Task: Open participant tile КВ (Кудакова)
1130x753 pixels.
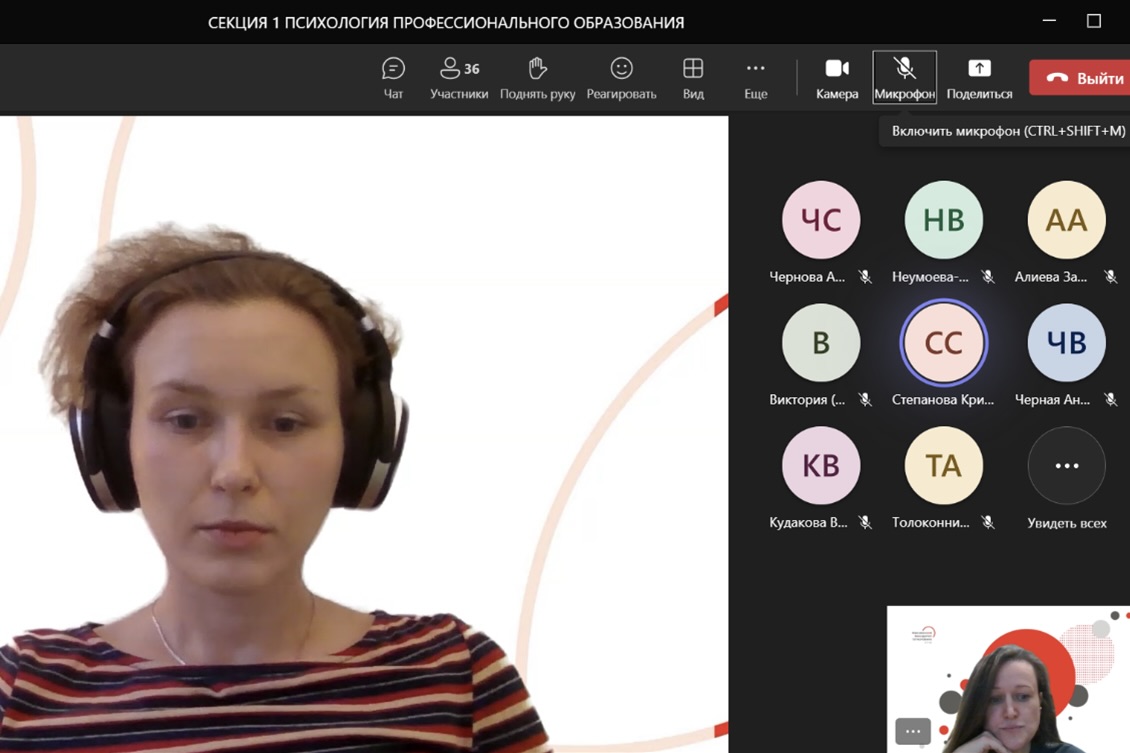Action: pyautogui.click(x=821, y=466)
